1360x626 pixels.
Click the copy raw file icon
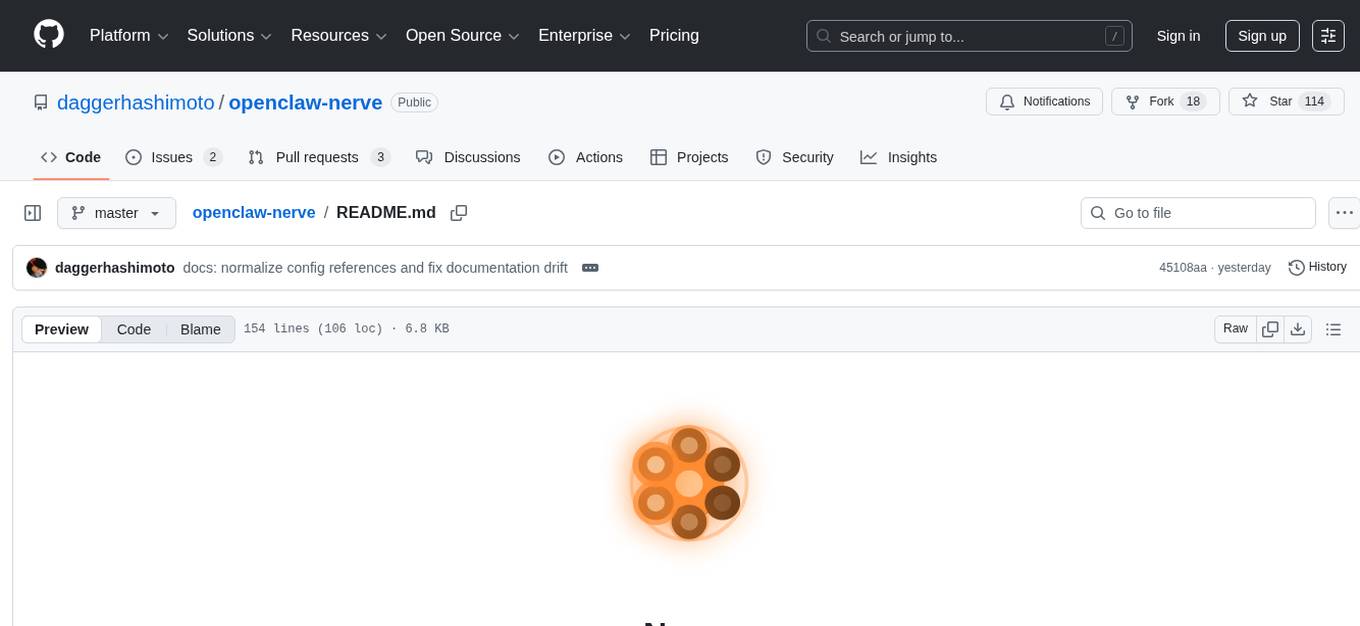1270,328
